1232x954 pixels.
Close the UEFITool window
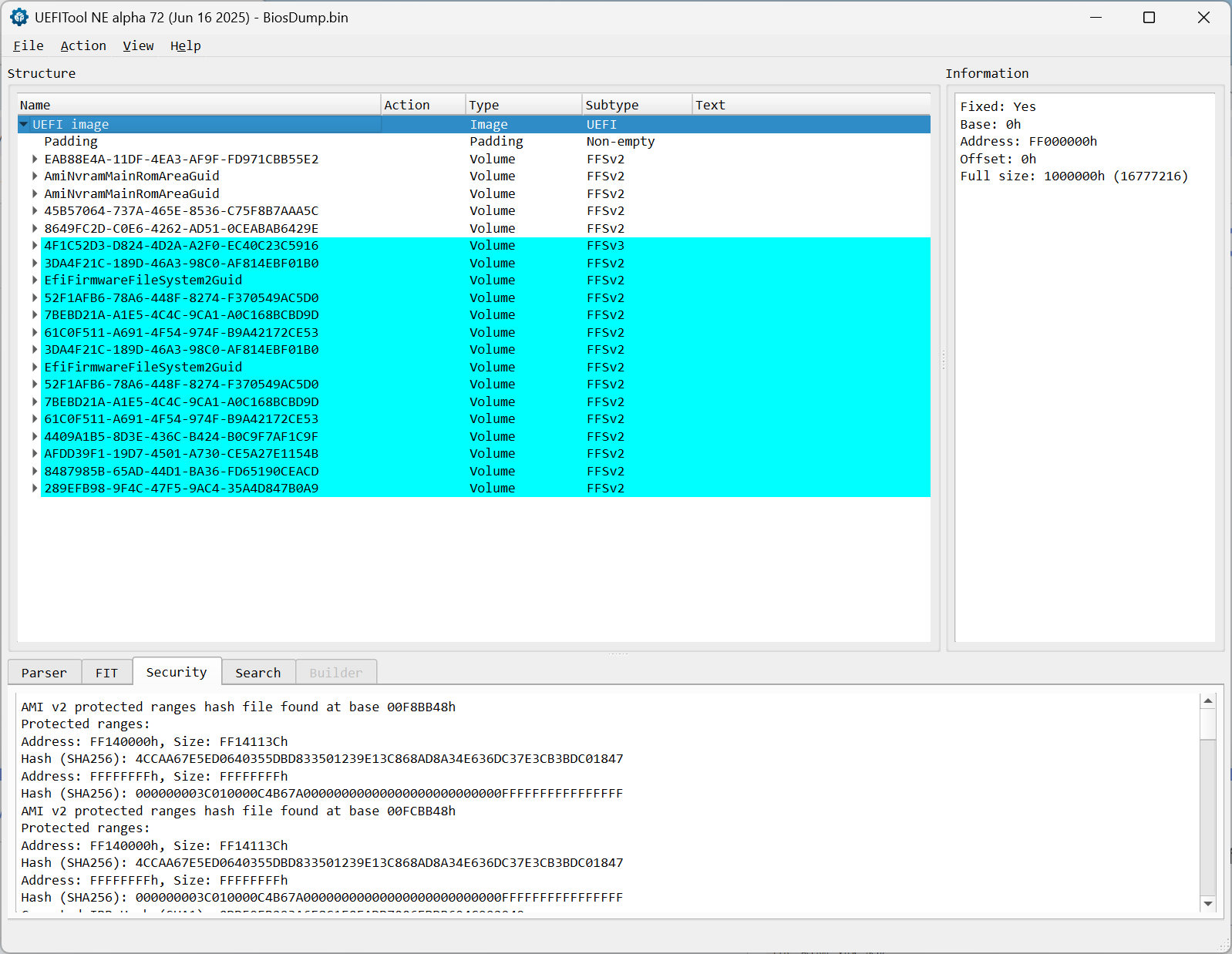pyautogui.click(x=1203, y=17)
